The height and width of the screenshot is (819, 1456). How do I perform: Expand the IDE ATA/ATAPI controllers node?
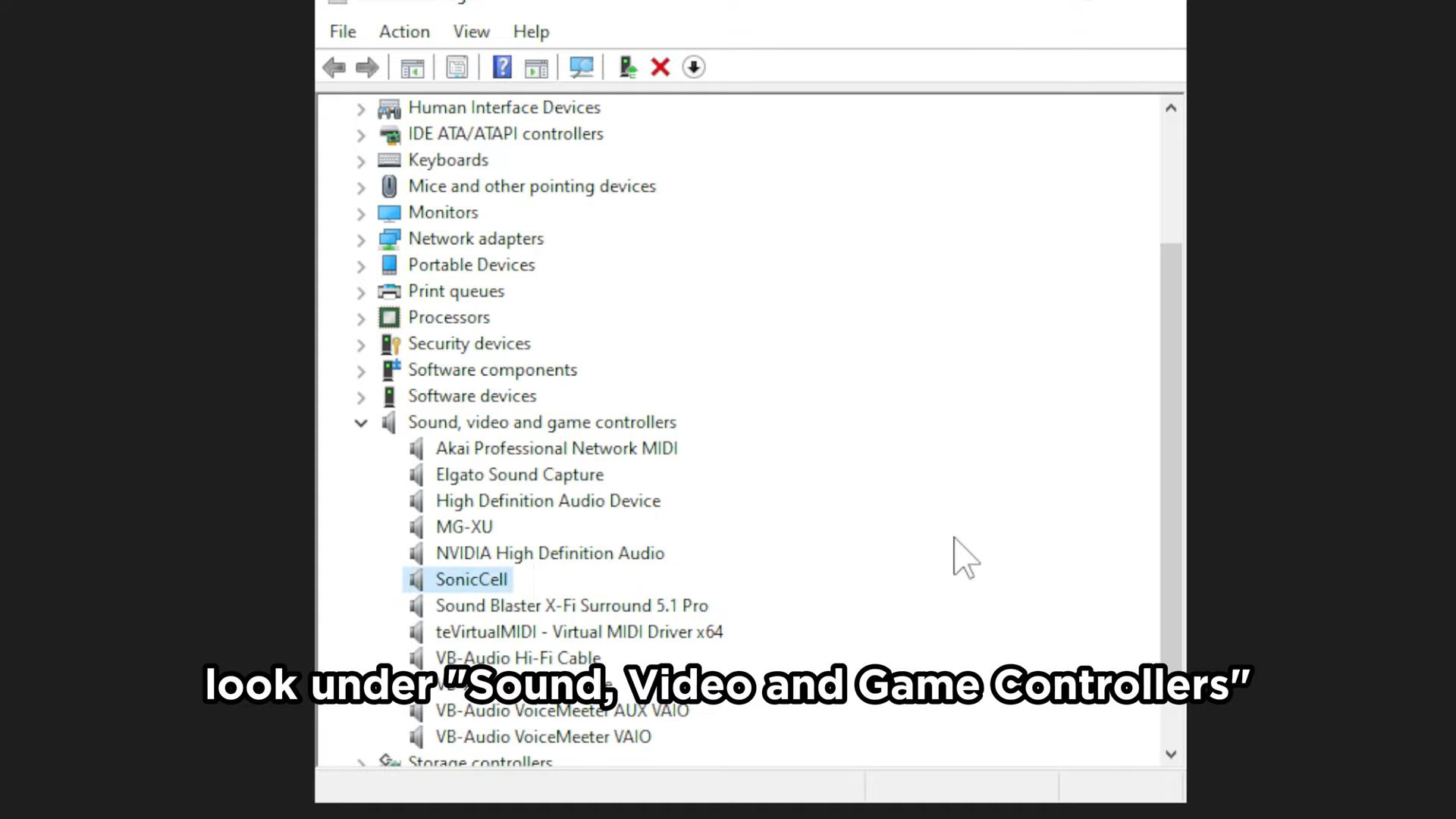point(361,136)
